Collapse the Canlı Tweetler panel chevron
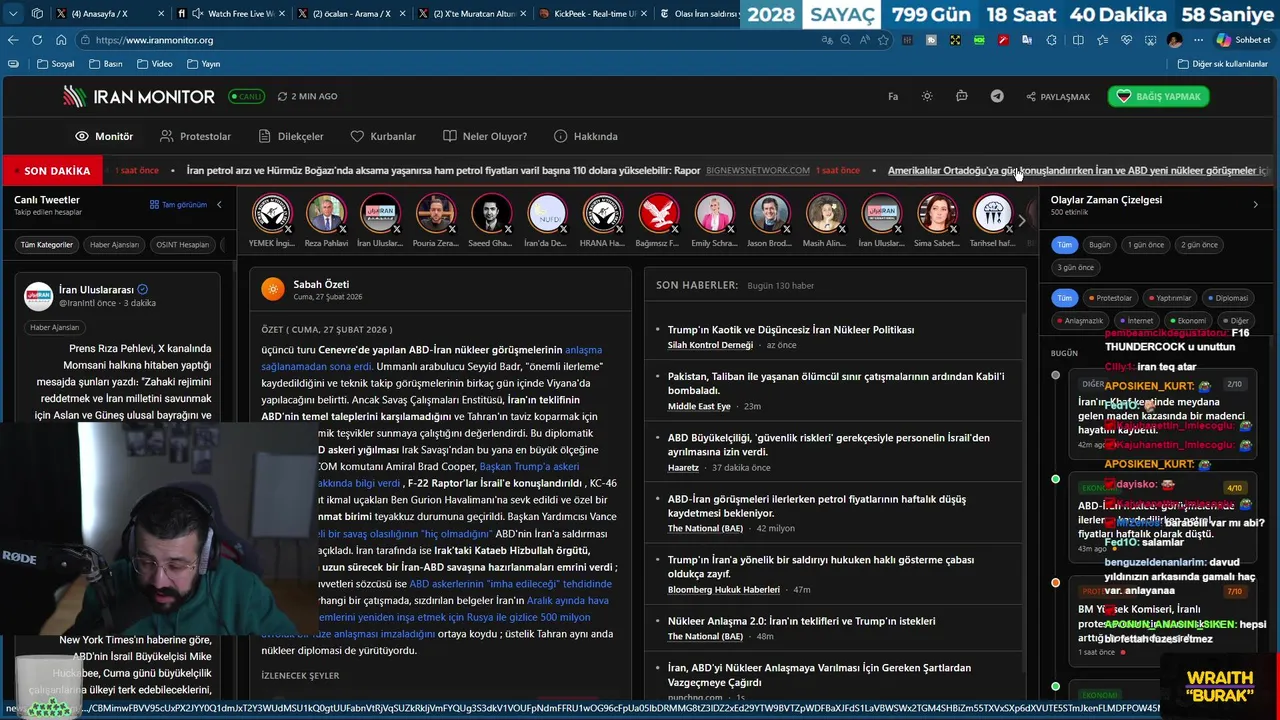 (x=219, y=205)
